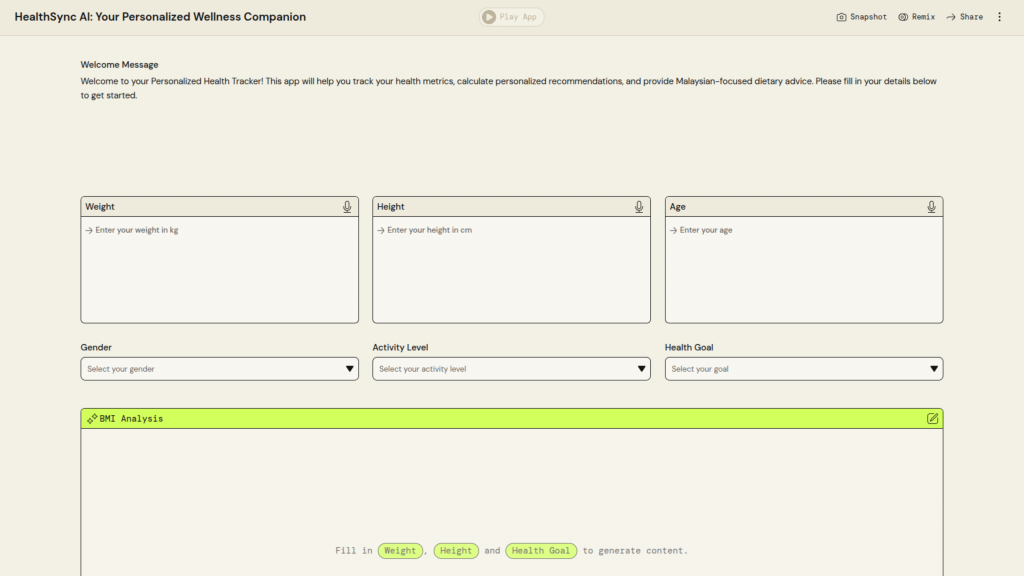The width and height of the screenshot is (1024, 576).
Task: Click the BMI Analysis edit icon
Action: 932,418
